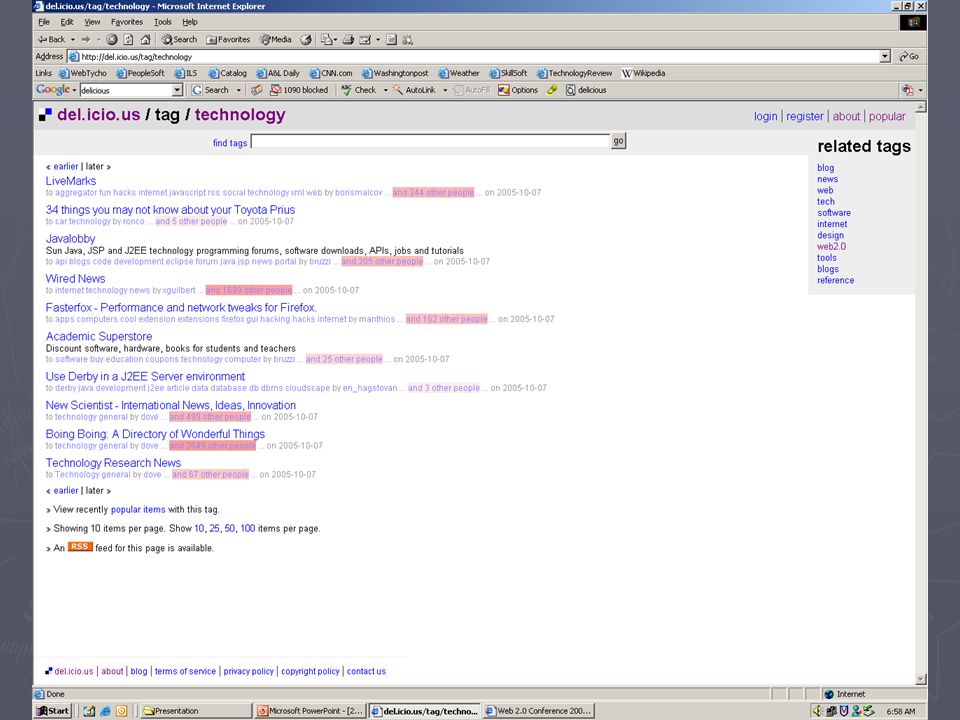The height and width of the screenshot is (720, 960).
Task: Open the Wikipedia links-bar shortcut
Action: click(643, 73)
